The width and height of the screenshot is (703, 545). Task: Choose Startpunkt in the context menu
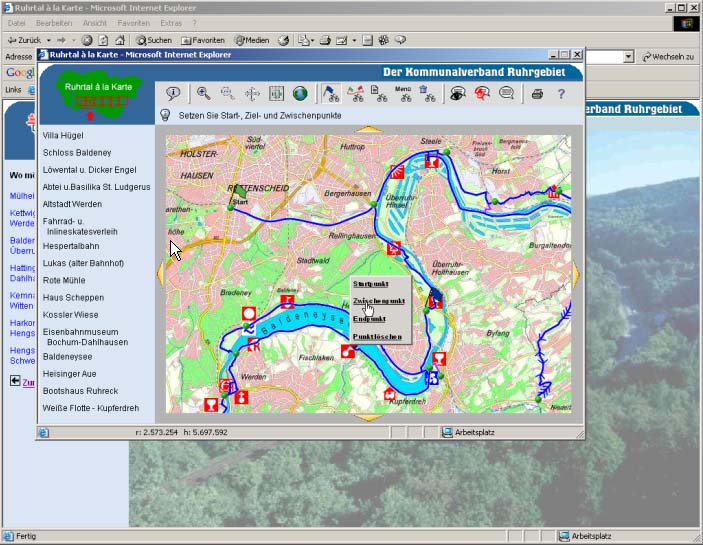(x=370, y=284)
